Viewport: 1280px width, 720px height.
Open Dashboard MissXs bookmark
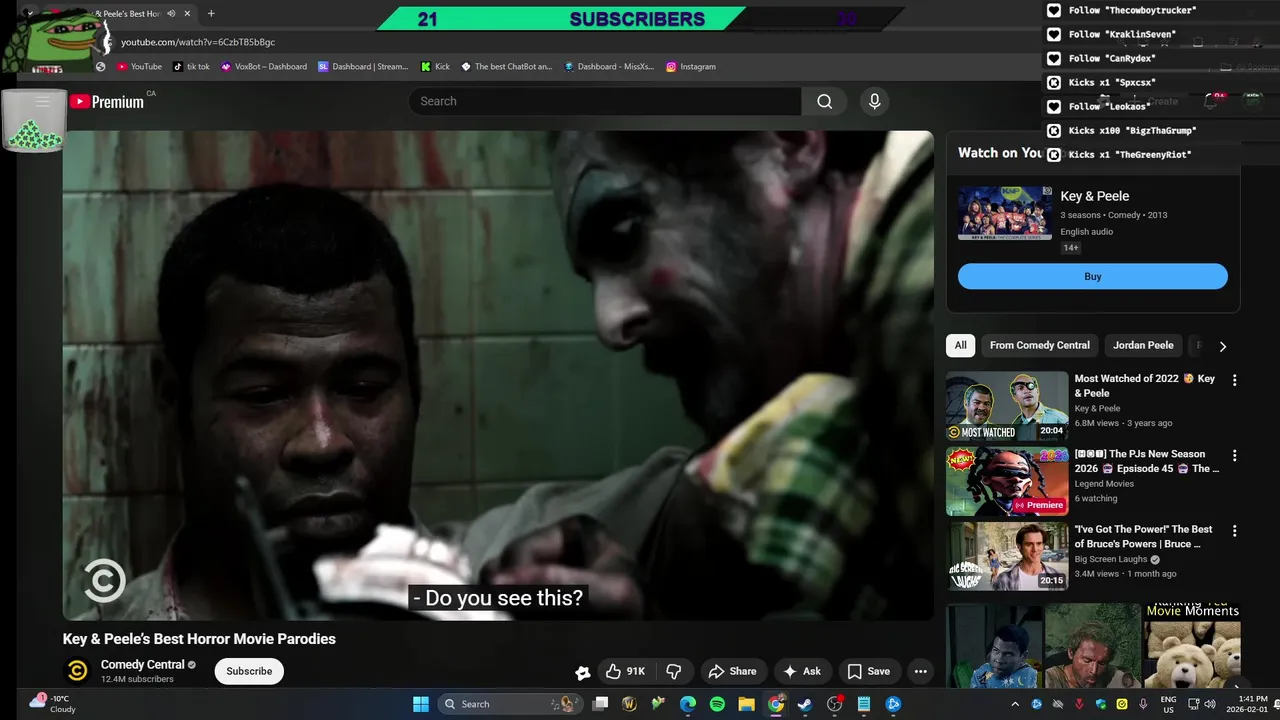609,67
